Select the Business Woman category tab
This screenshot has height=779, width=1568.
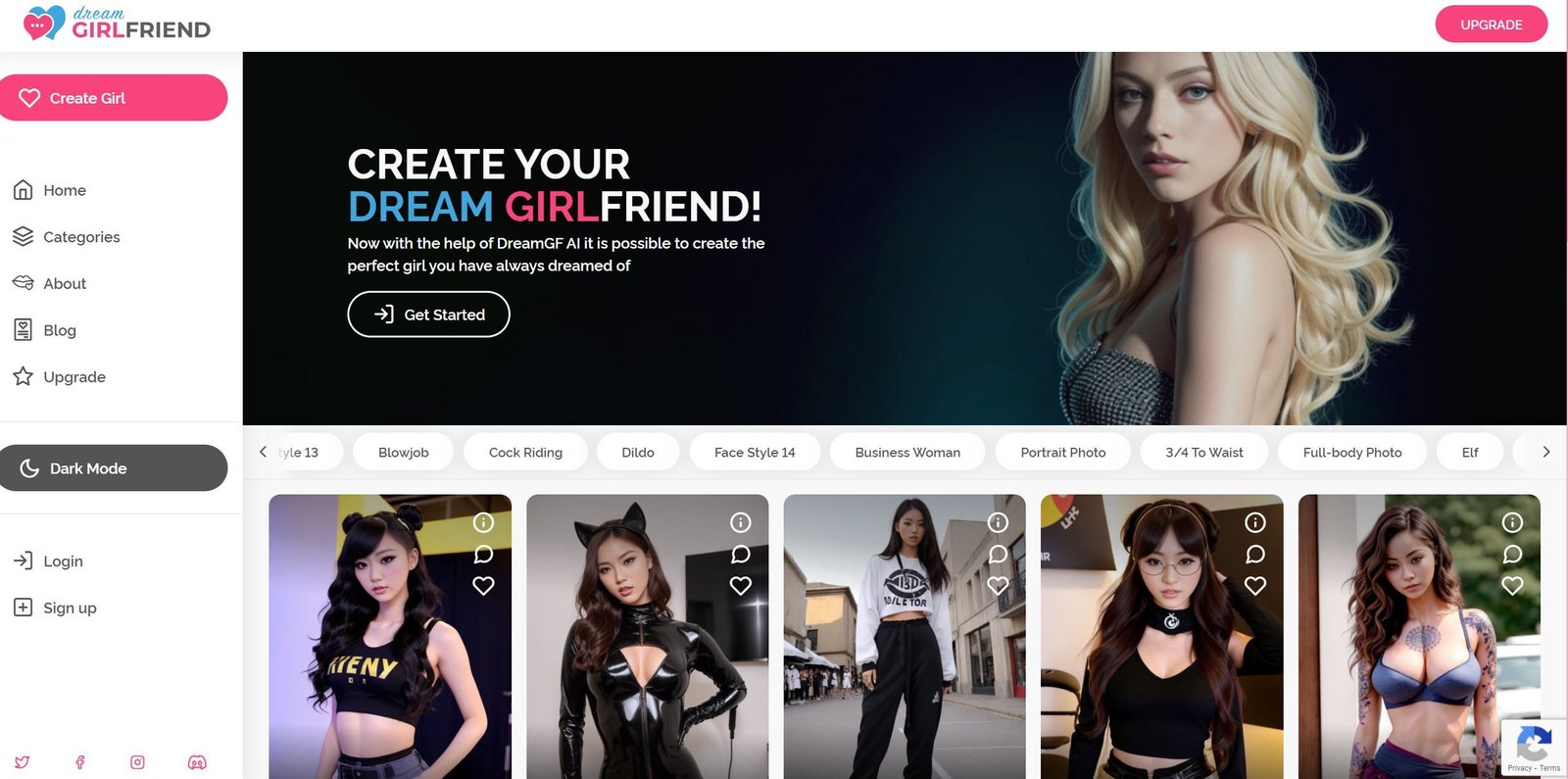pyautogui.click(x=907, y=453)
